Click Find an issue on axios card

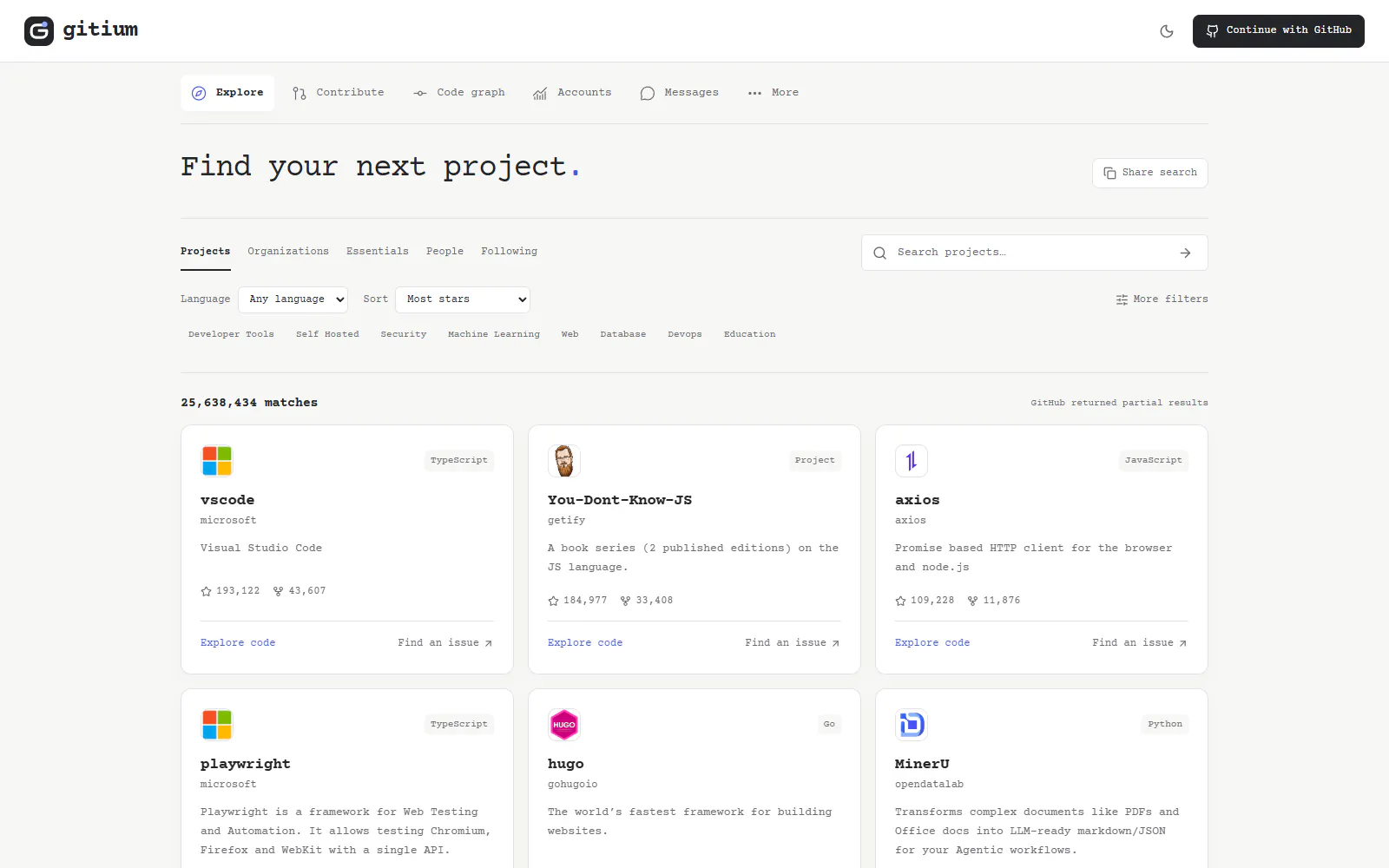pyautogui.click(x=1140, y=643)
